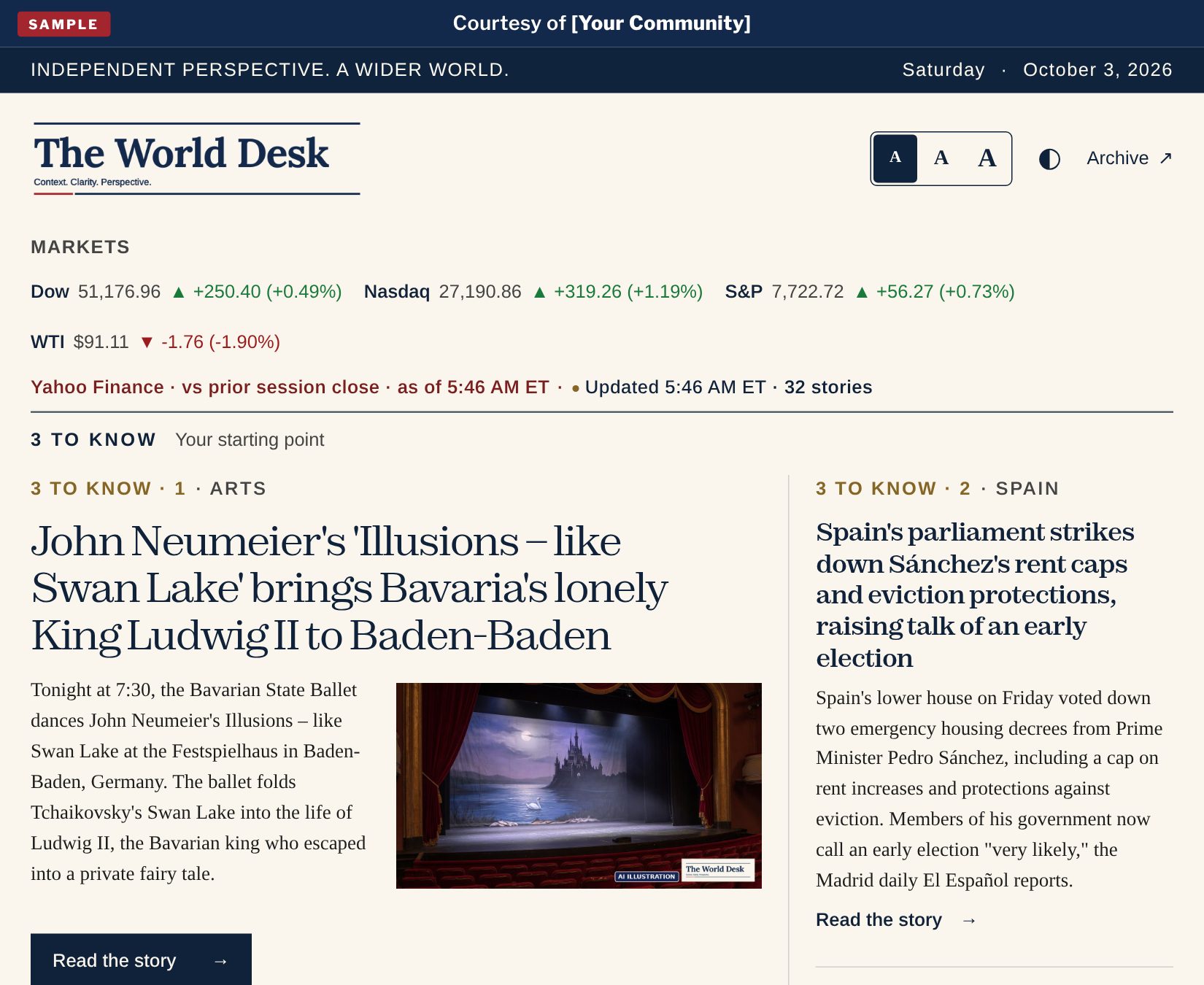The width and height of the screenshot is (1204, 985).
Task: Click the S&P value 7,722.72
Action: coord(808,292)
